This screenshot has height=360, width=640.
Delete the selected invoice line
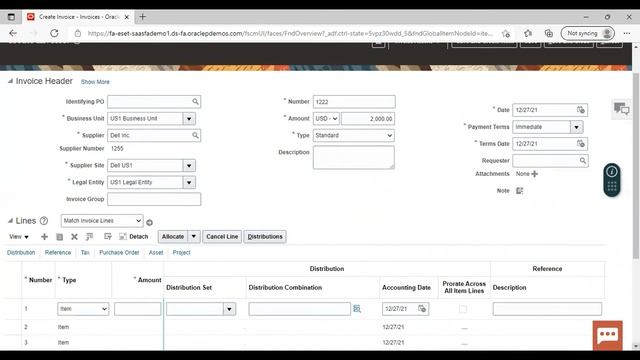click(x=74, y=237)
